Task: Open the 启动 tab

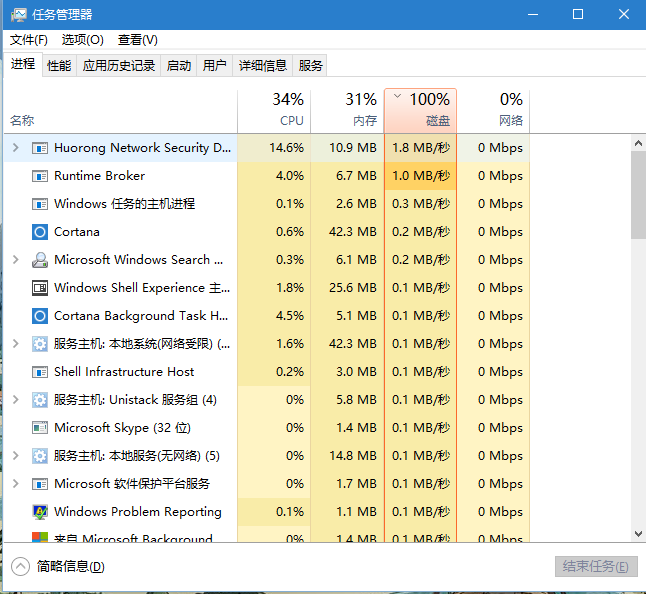Action: pyautogui.click(x=179, y=66)
